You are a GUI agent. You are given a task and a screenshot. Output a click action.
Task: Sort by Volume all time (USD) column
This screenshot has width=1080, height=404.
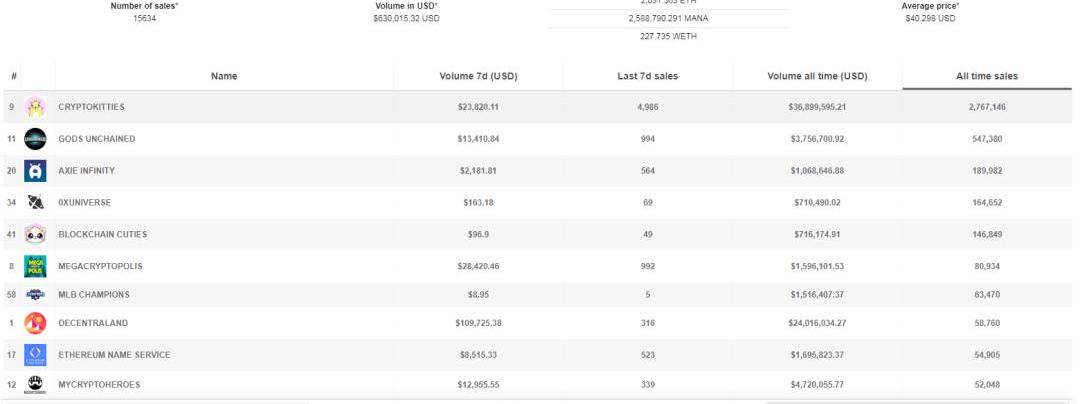pyautogui.click(x=817, y=76)
